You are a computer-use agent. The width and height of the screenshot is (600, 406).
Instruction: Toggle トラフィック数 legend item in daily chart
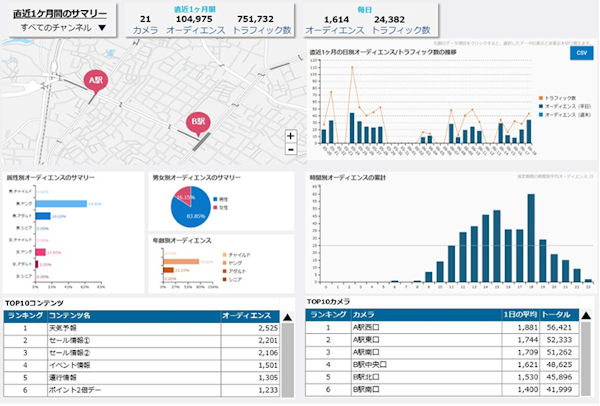pos(562,97)
